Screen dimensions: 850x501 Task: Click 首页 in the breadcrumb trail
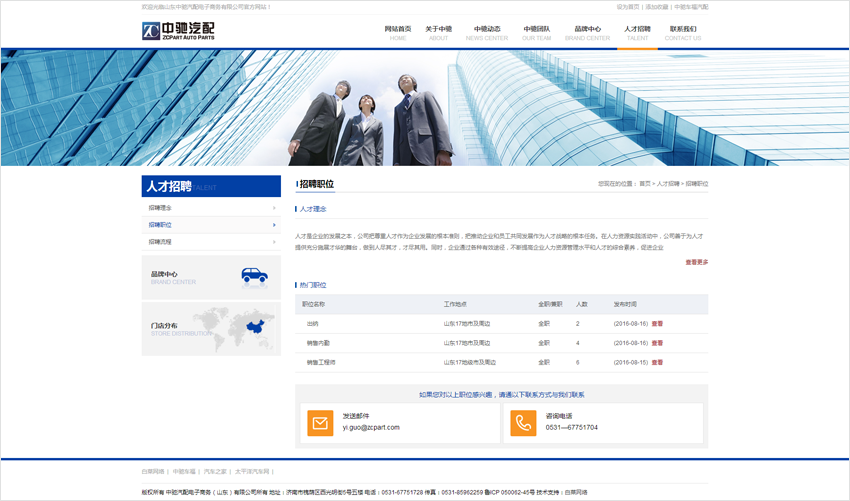tap(645, 184)
